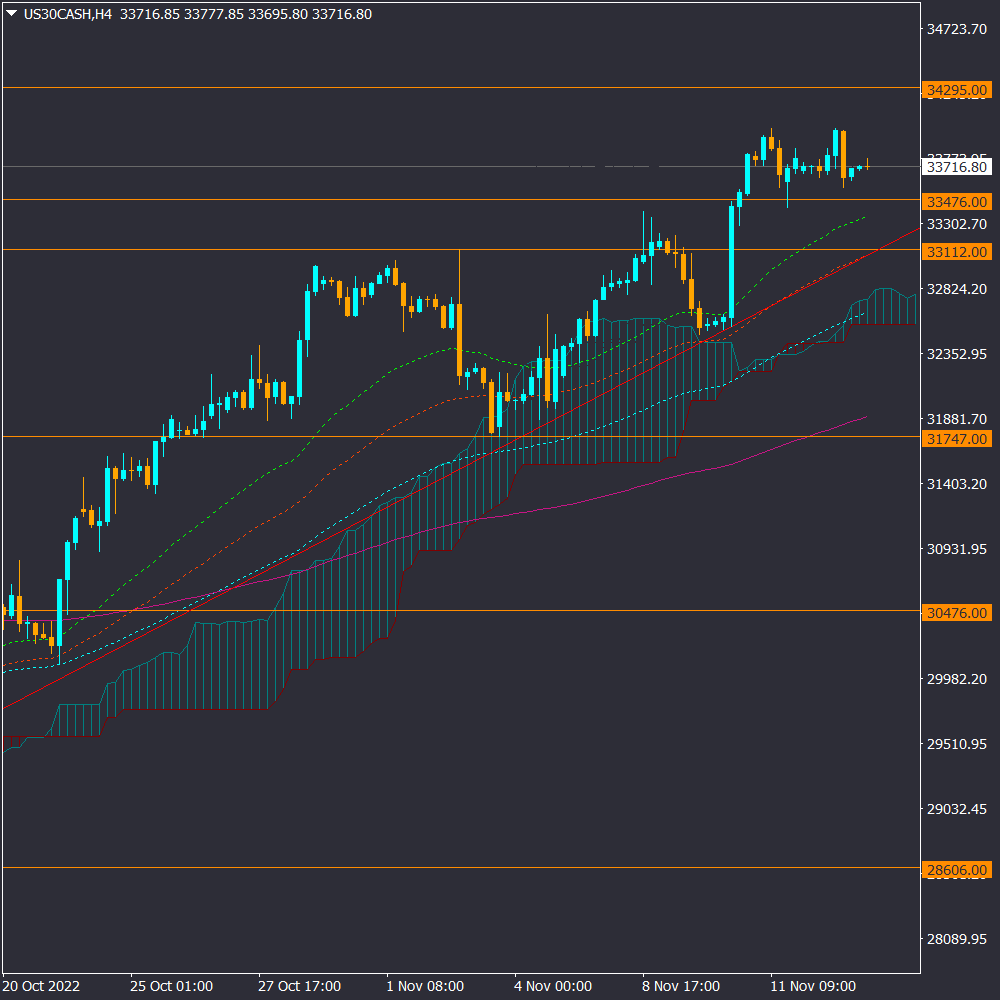Image resolution: width=1000 pixels, height=1000 pixels.
Task: Click the 34723.70 price scale value
Action: coord(957,30)
